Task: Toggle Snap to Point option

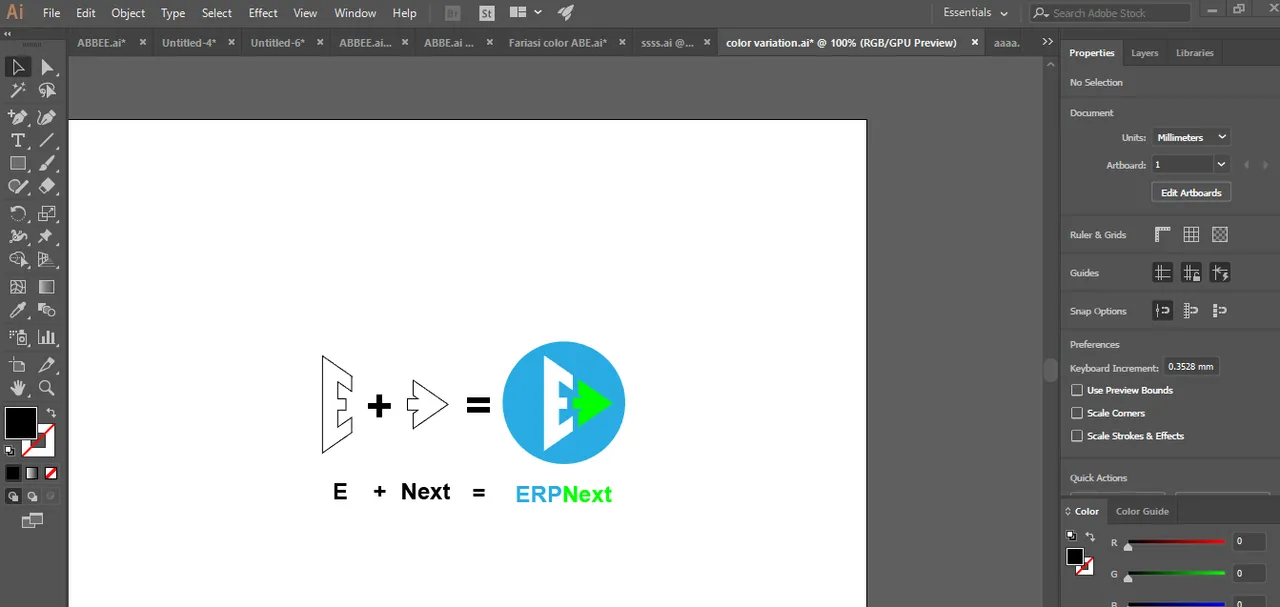Action: coord(1162,311)
